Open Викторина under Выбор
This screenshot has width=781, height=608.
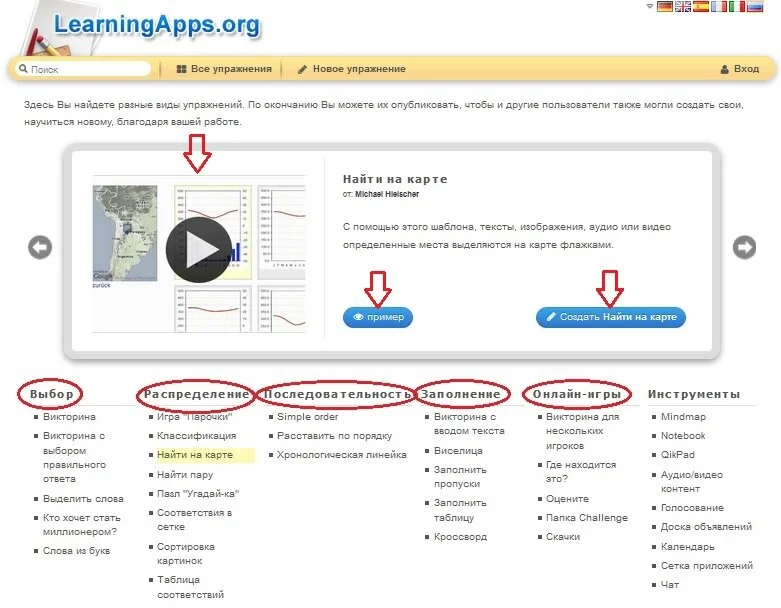coord(69,417)
